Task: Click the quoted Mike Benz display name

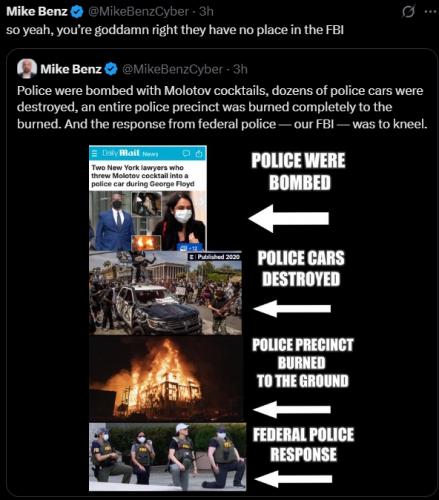Action: (x=71, y=69)
